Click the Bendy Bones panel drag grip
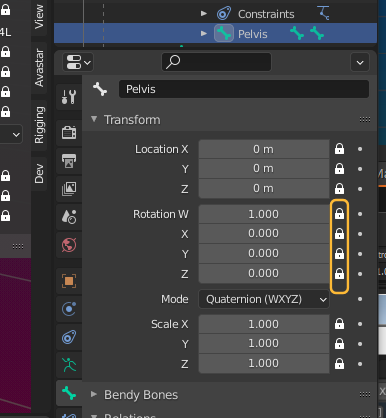The height and width of the screenshot is (418, 386). point(365,395)
